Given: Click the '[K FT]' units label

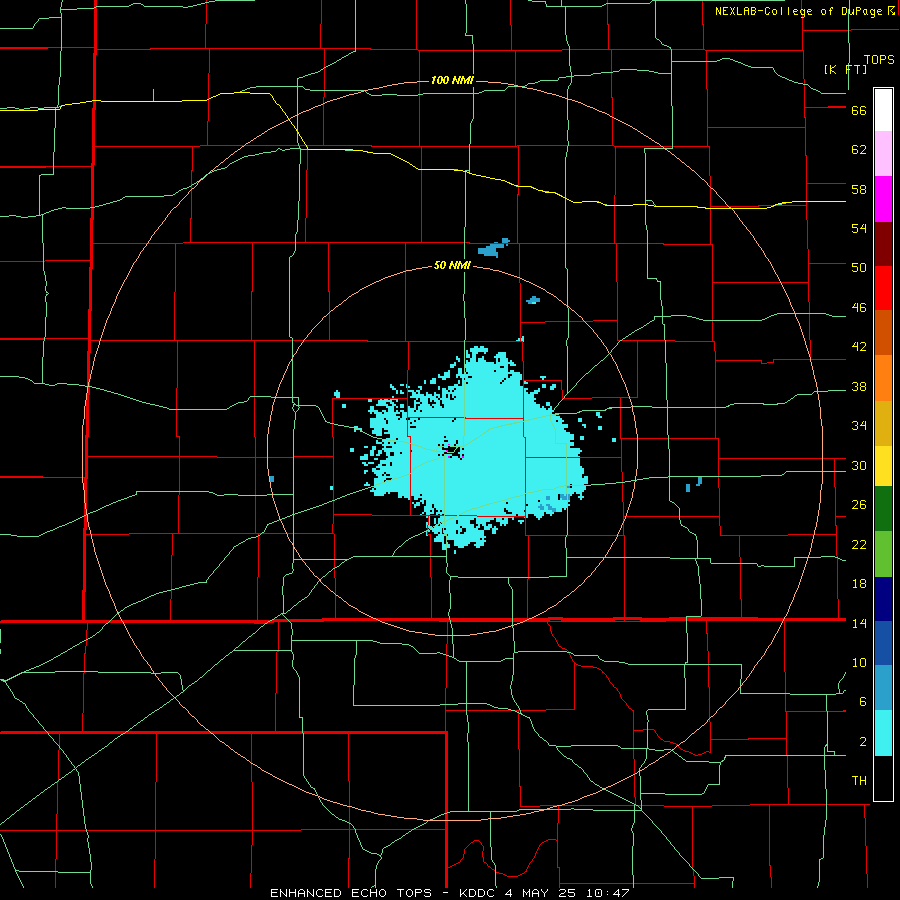Looking at the screenshot, I should 845,69.
